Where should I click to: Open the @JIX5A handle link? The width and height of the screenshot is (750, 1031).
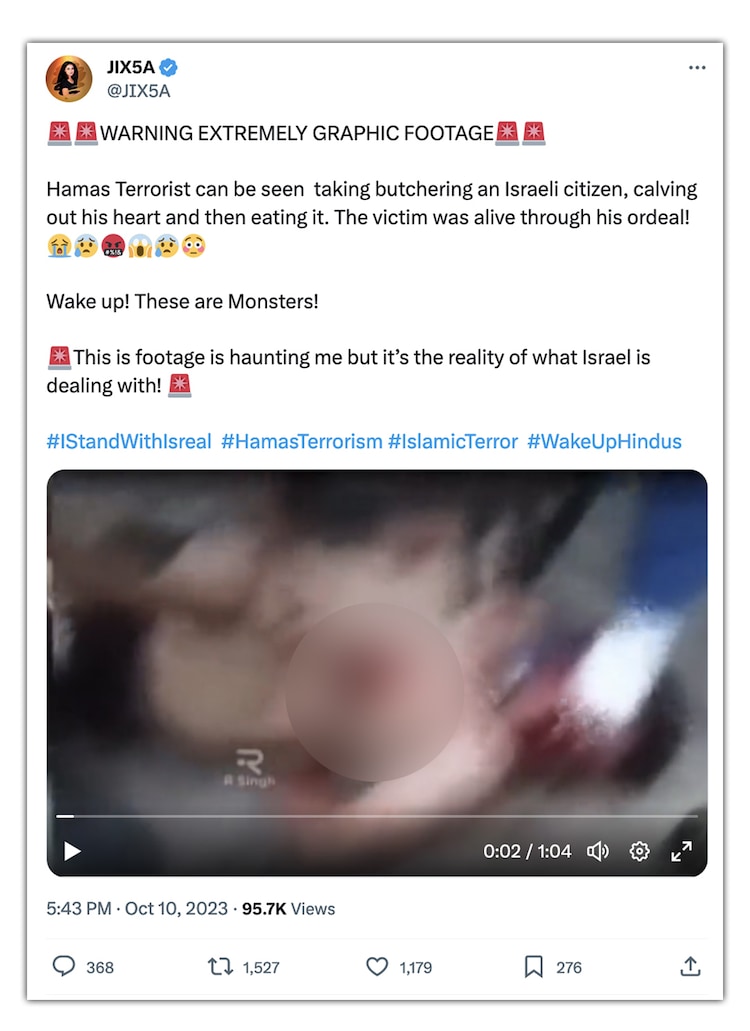click(x=139, y=91)
